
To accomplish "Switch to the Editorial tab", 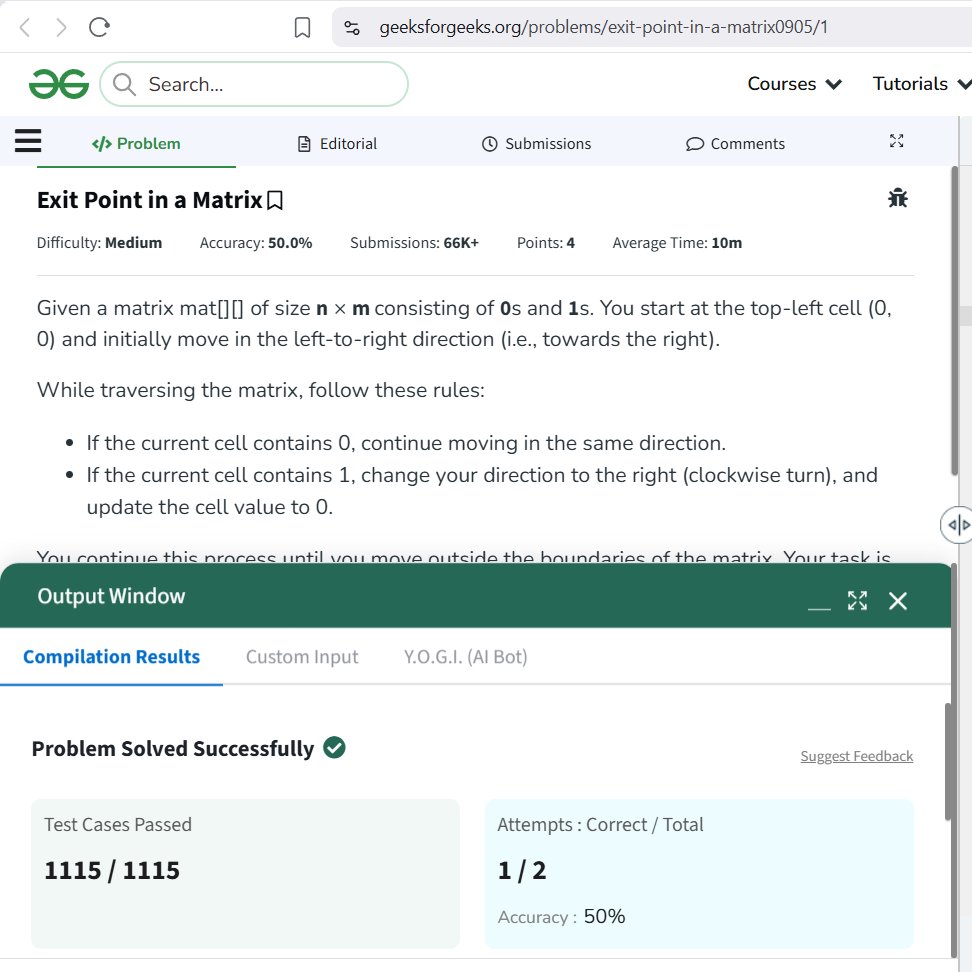I will pyautogui.click(x=337, y=144).
